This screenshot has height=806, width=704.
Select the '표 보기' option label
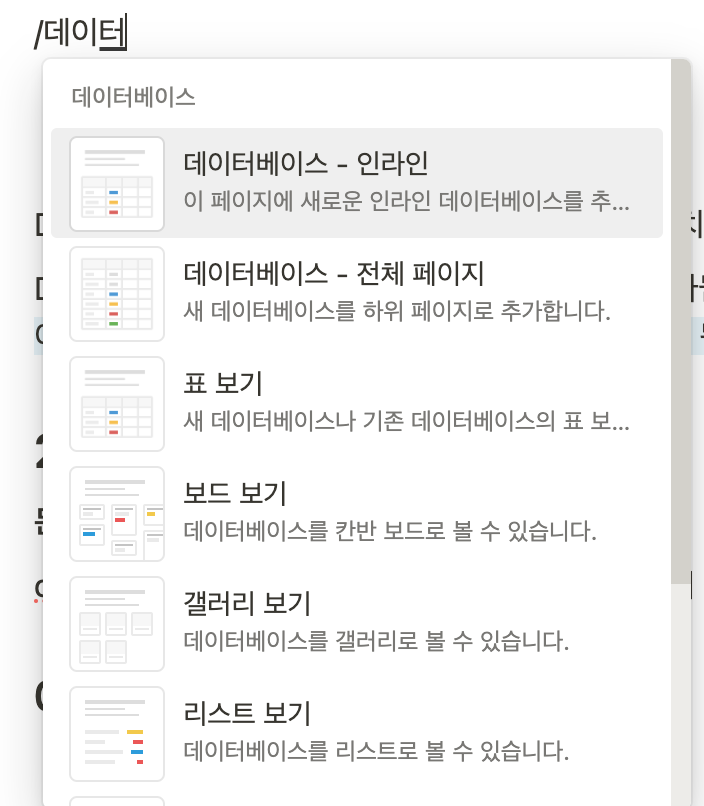[x=223, y=383]
